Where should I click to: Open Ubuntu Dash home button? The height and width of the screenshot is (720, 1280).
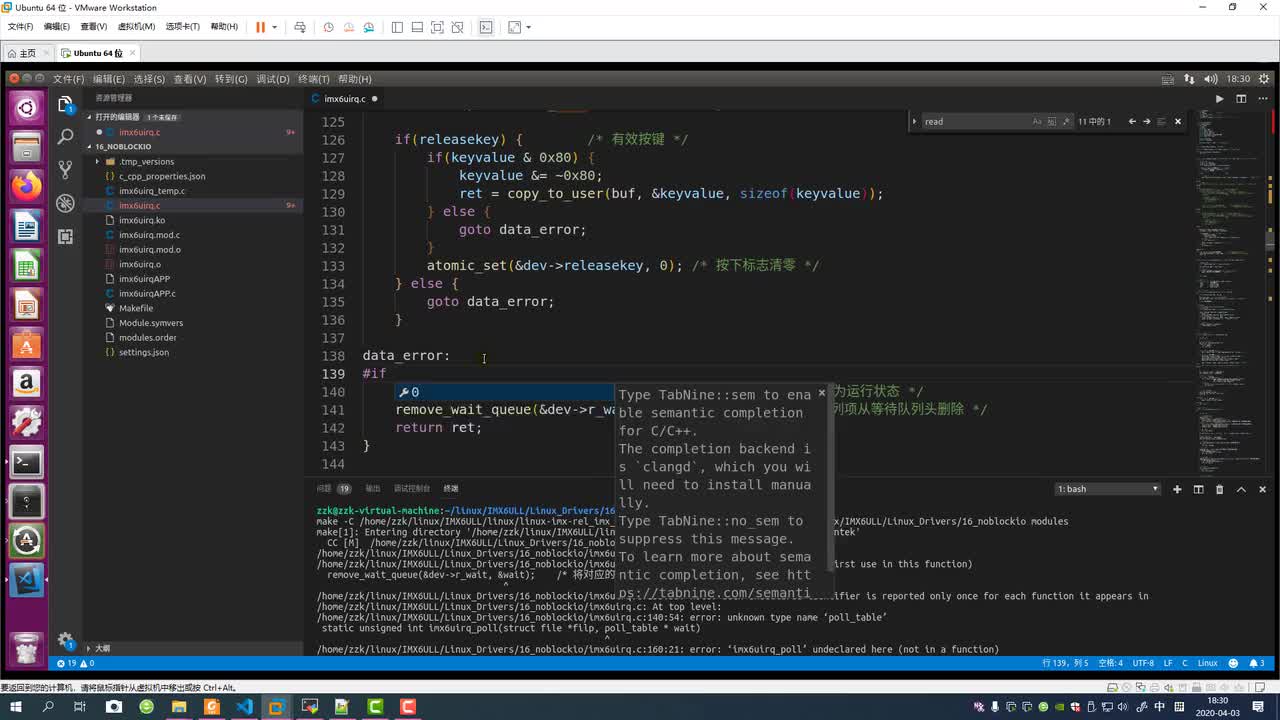click(x=26, y=107)
